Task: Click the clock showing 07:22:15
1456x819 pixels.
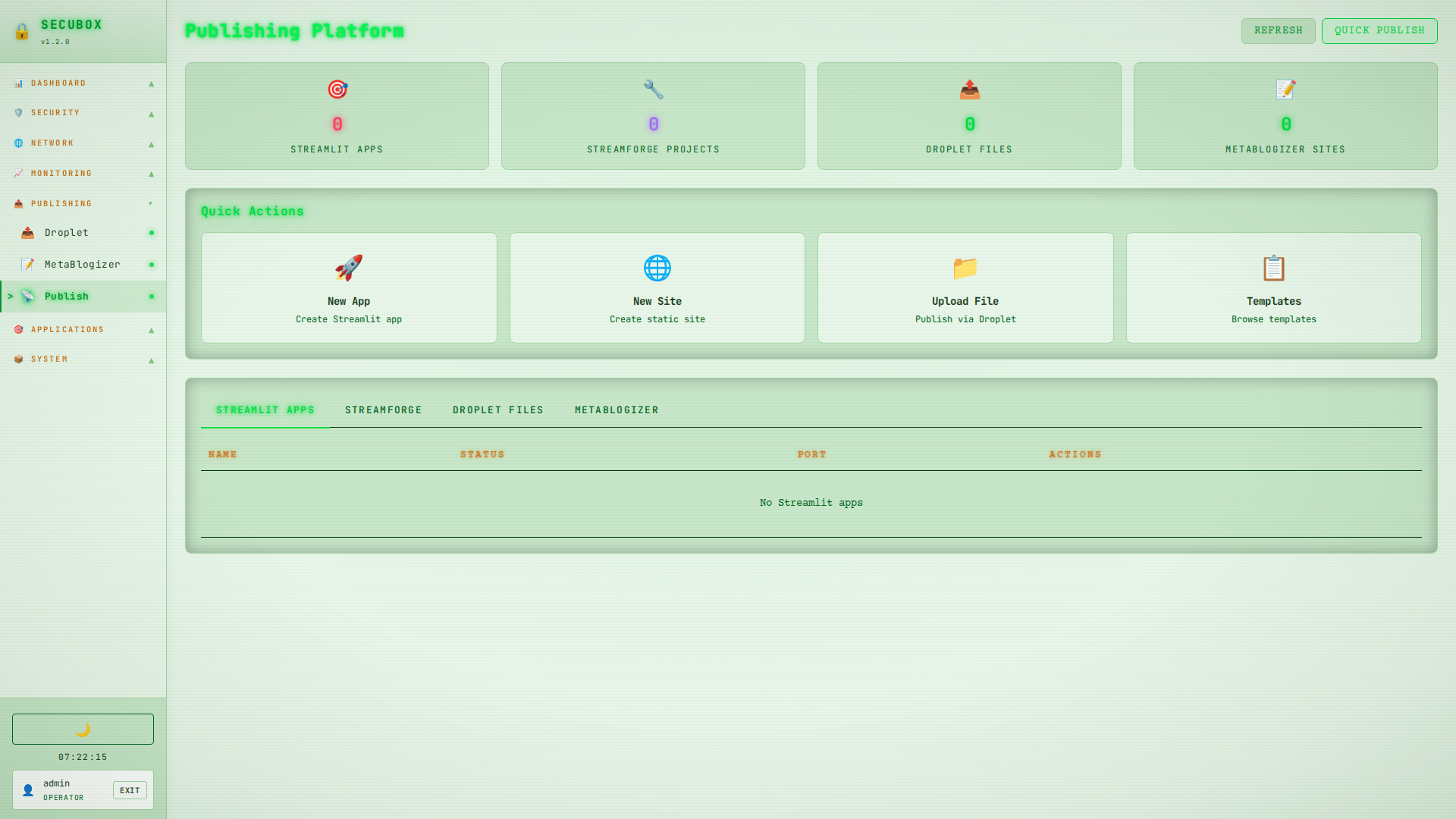Action: click(82, 756)
